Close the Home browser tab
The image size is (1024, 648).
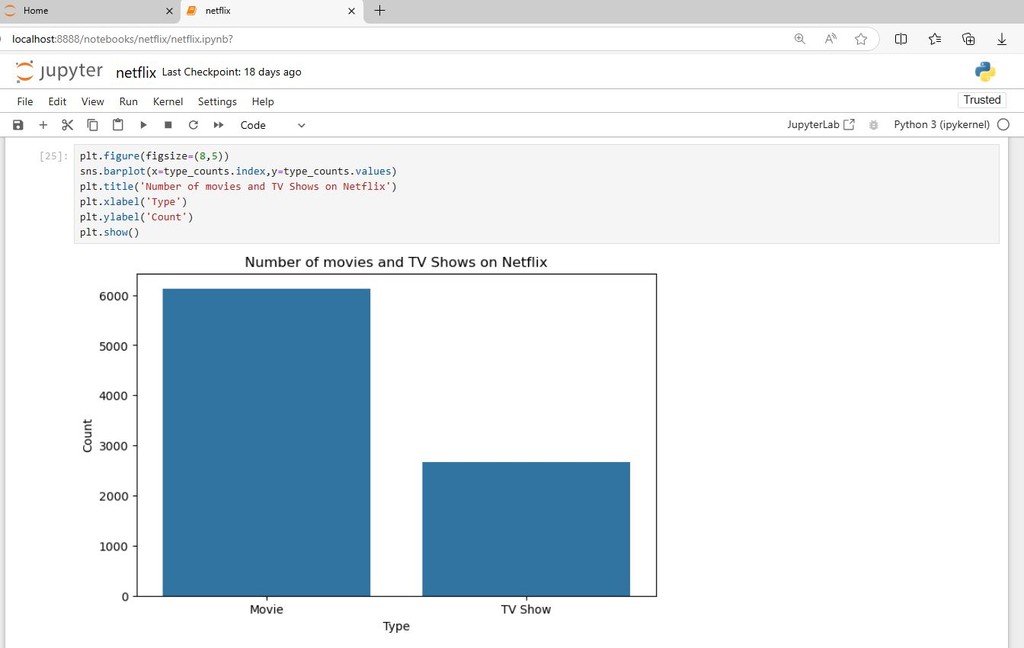[x=169, y=11]
